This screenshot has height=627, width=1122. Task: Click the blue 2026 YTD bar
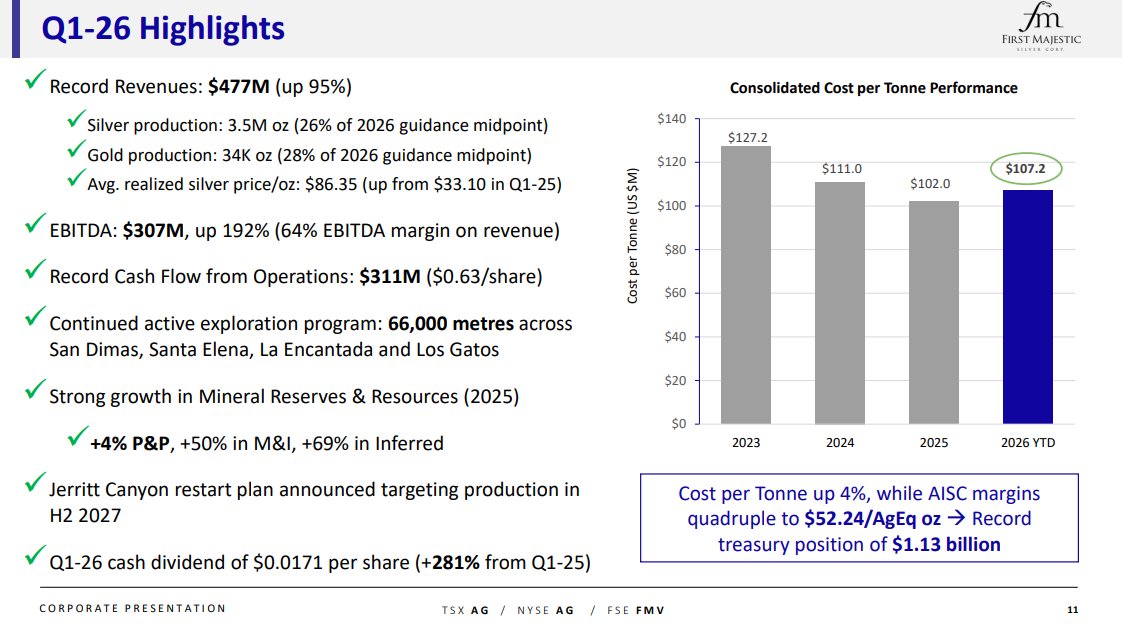point(1028,307)
